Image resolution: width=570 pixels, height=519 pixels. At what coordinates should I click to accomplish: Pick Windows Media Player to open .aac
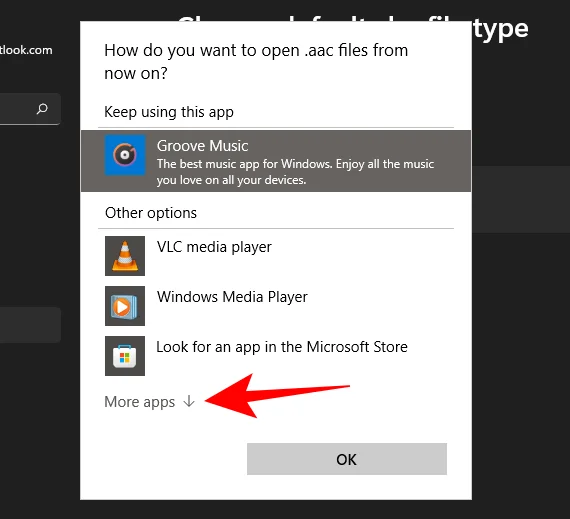coord(276,306)
